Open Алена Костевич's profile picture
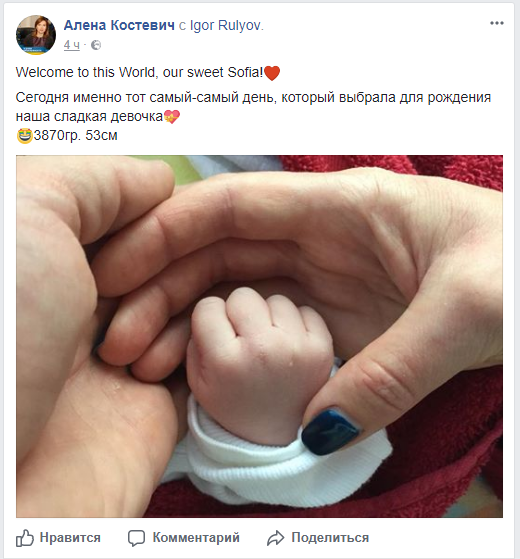This screenshot has height=559, width=520. [36, 35]
